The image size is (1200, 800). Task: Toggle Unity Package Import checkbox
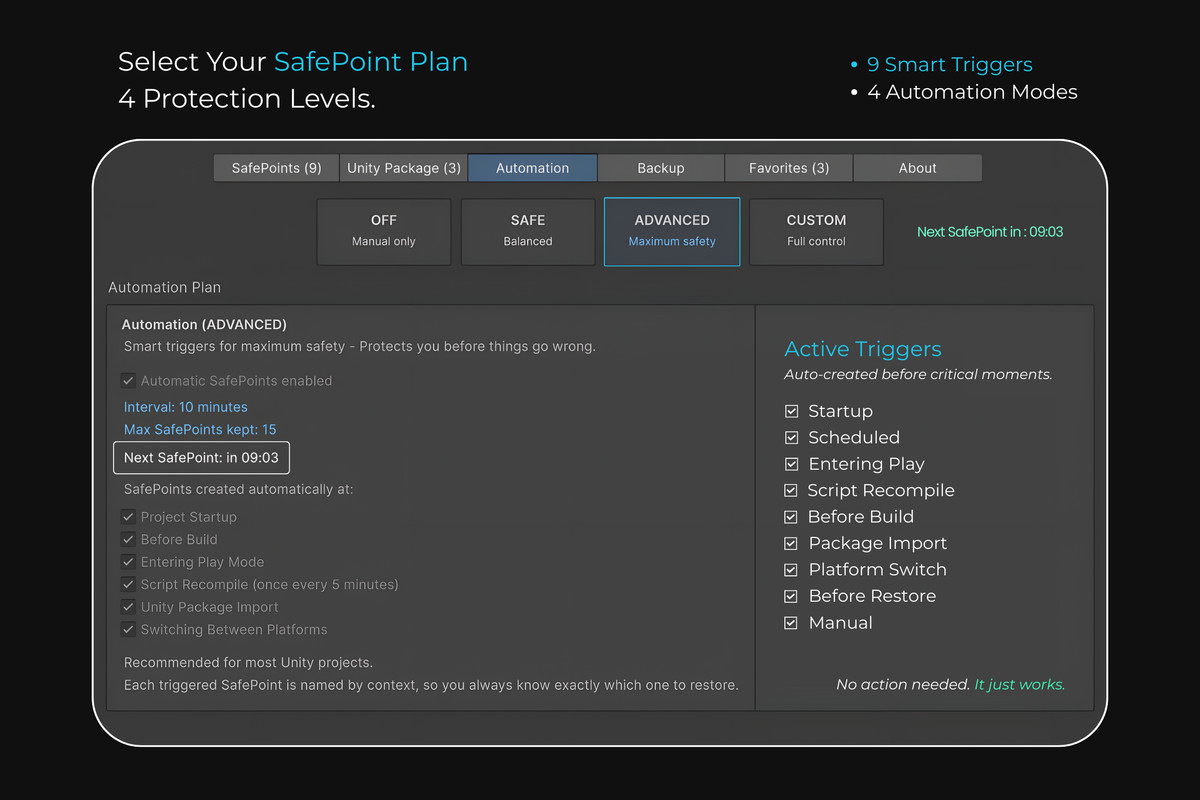tap(128, 607)
